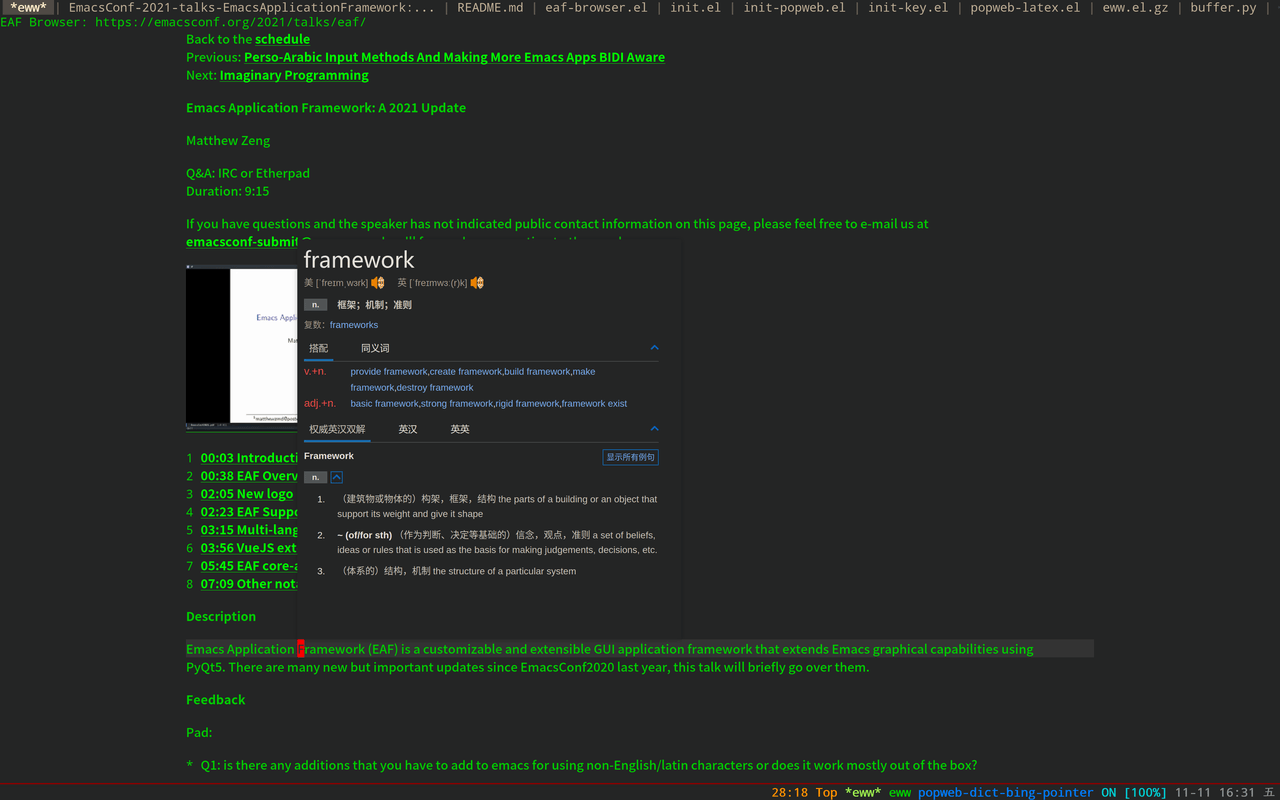Switch to init-popweb.el buffer tab
The image size is (1280, 800).
794,7
